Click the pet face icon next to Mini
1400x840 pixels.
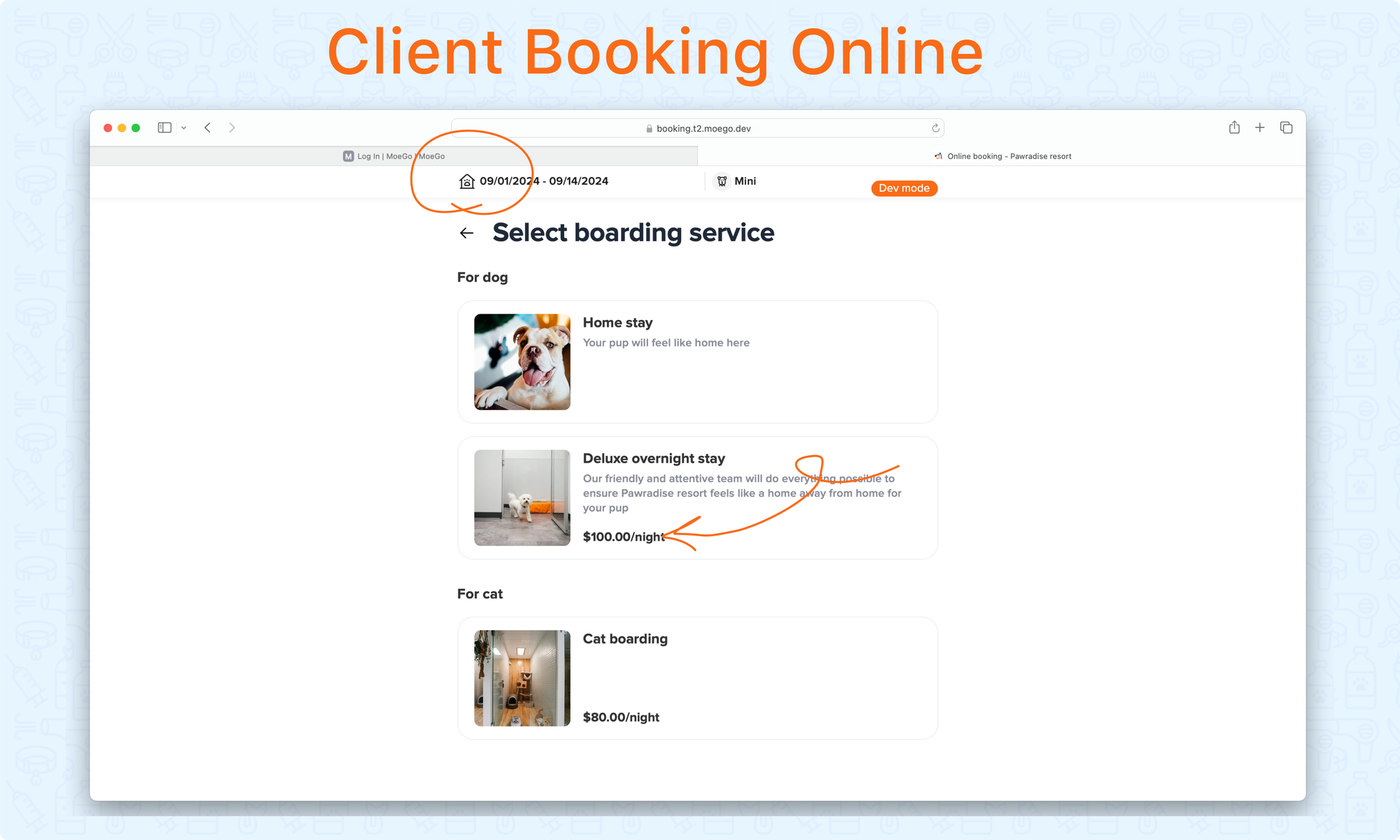click(722, 181)
